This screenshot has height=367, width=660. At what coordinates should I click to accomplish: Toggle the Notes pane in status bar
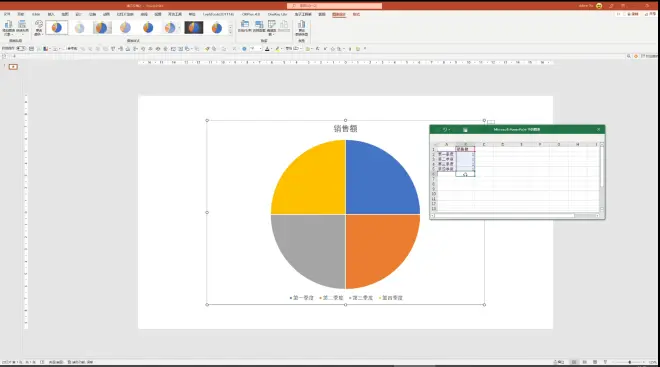click(559, 362)
